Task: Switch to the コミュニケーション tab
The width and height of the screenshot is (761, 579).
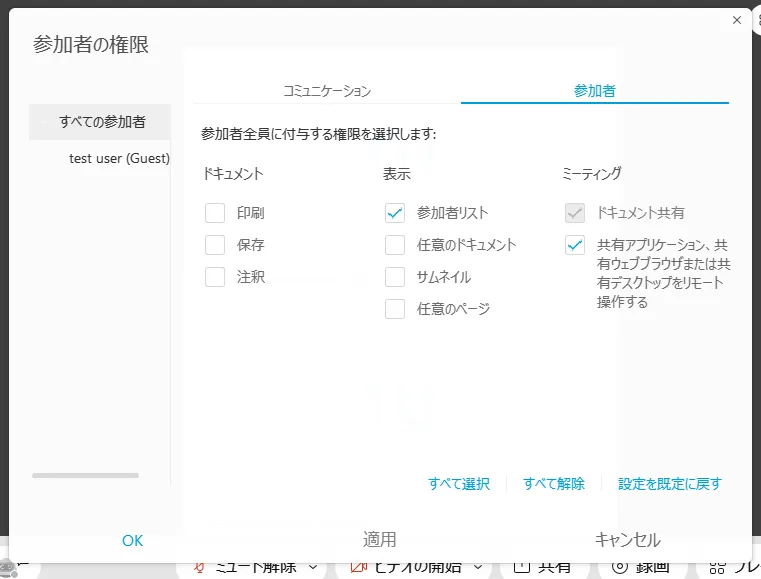Action: (327, 91)
